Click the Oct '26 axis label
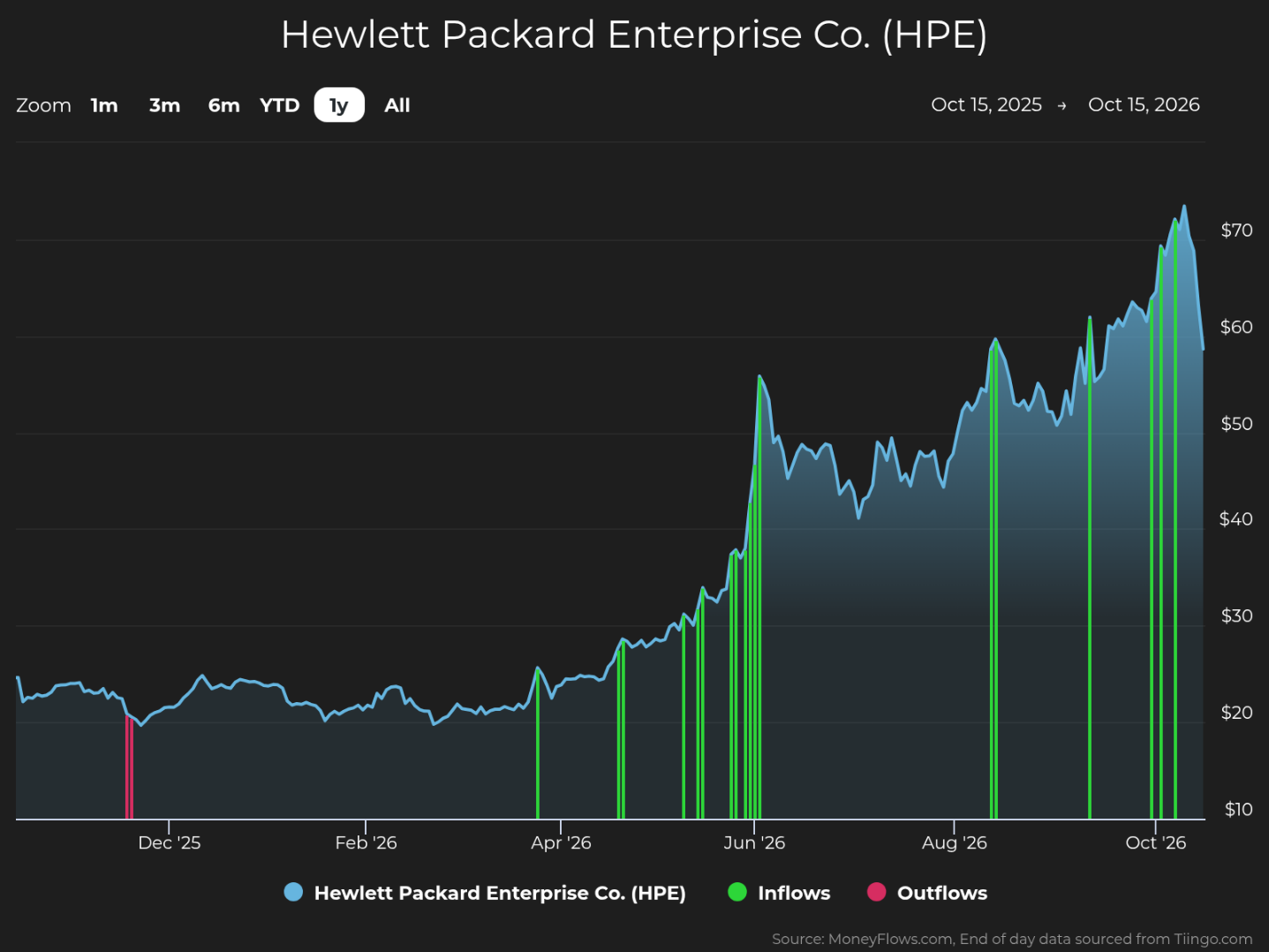The height and width of the screenshot is (952, 1269). 1155,842
